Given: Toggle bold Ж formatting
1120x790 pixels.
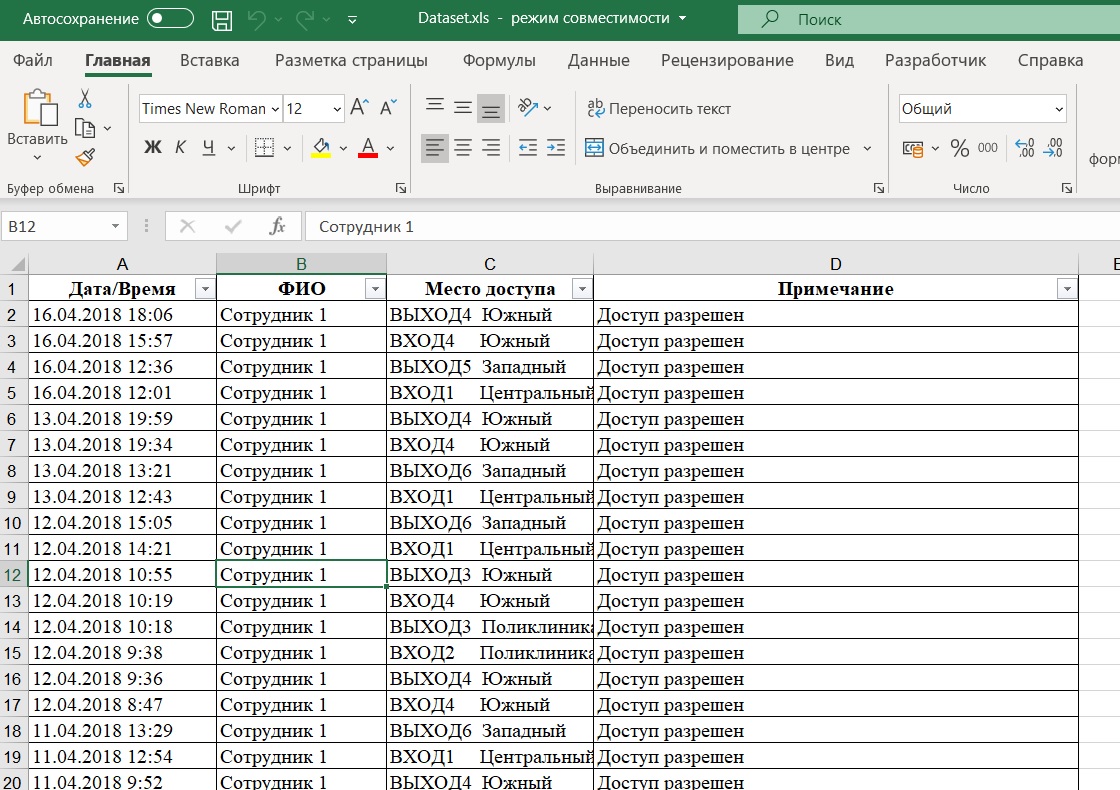Looking at the screenshot, I should click(x=152, y=148).
